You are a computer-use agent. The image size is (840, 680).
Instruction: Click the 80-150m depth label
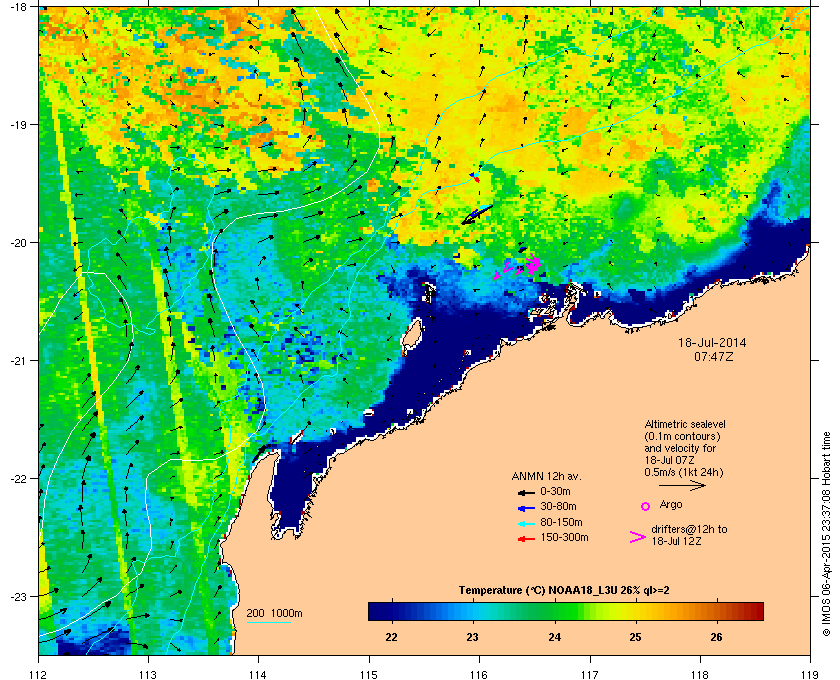(x=561, y=522)
